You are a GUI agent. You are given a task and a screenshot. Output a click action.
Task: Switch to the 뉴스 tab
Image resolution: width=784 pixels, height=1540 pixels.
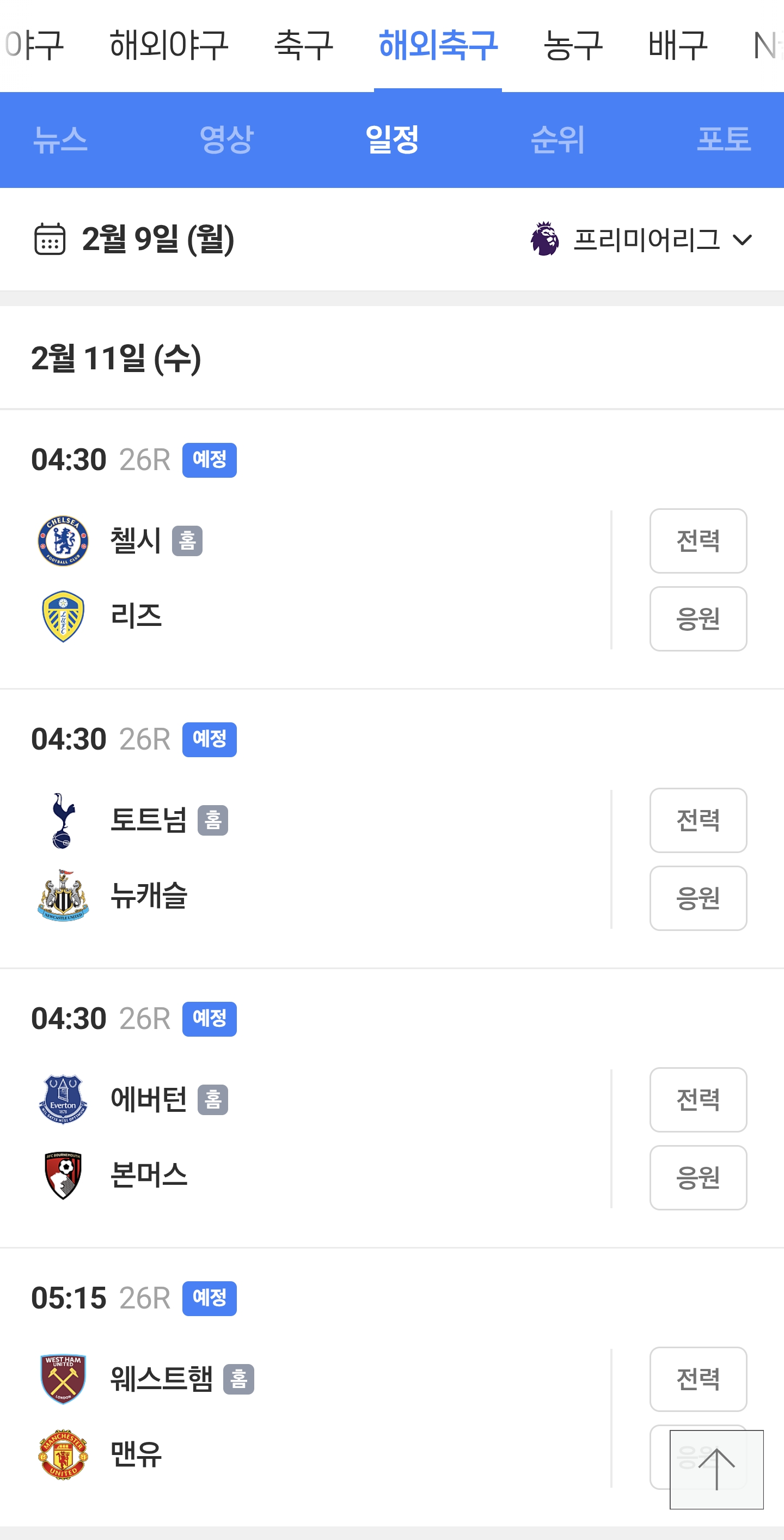coord(60,140)
